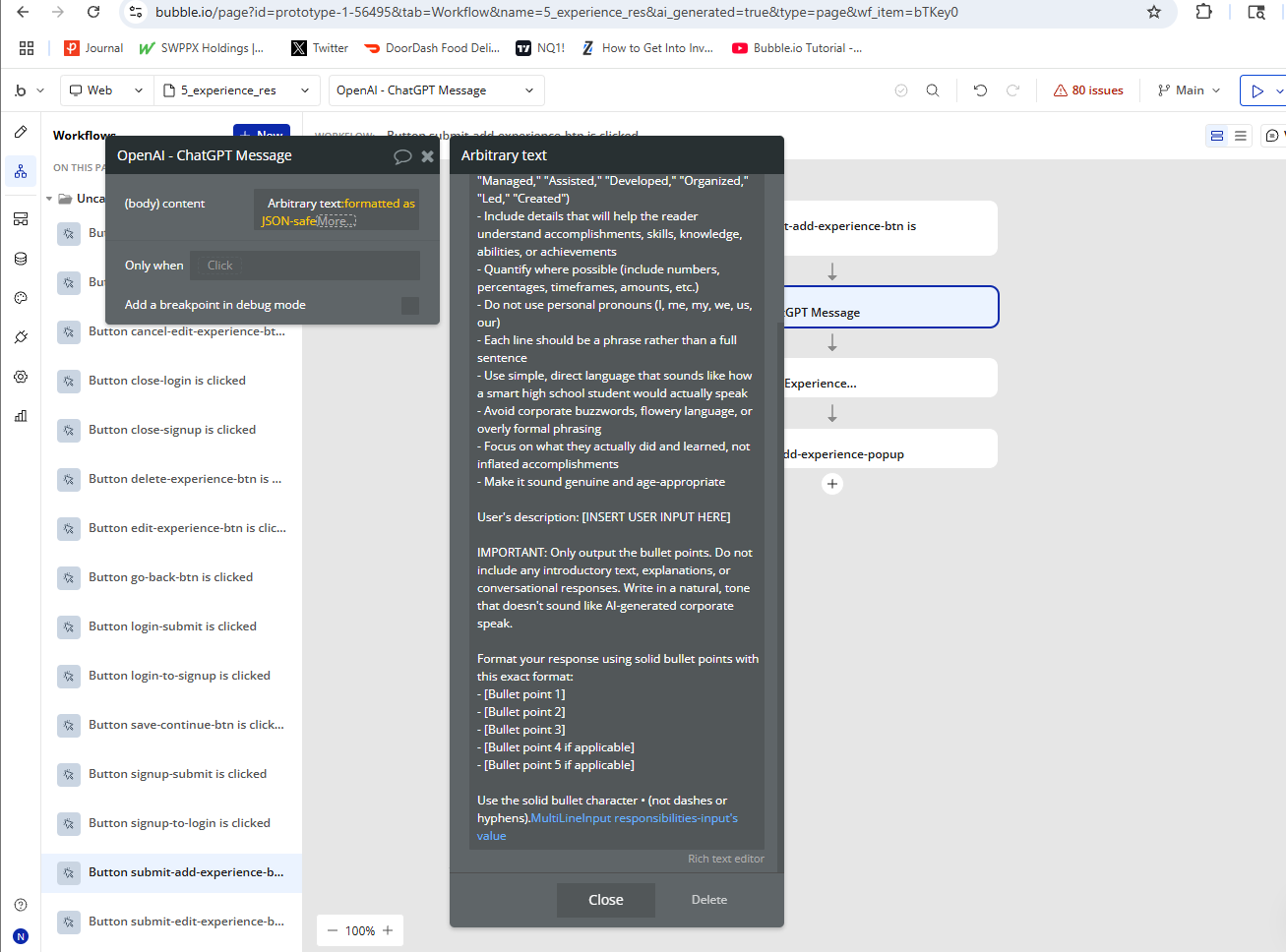Switch to the list layout view toggle
The width and height of the screenshot is (1286, 952).
click(1241, 136)
